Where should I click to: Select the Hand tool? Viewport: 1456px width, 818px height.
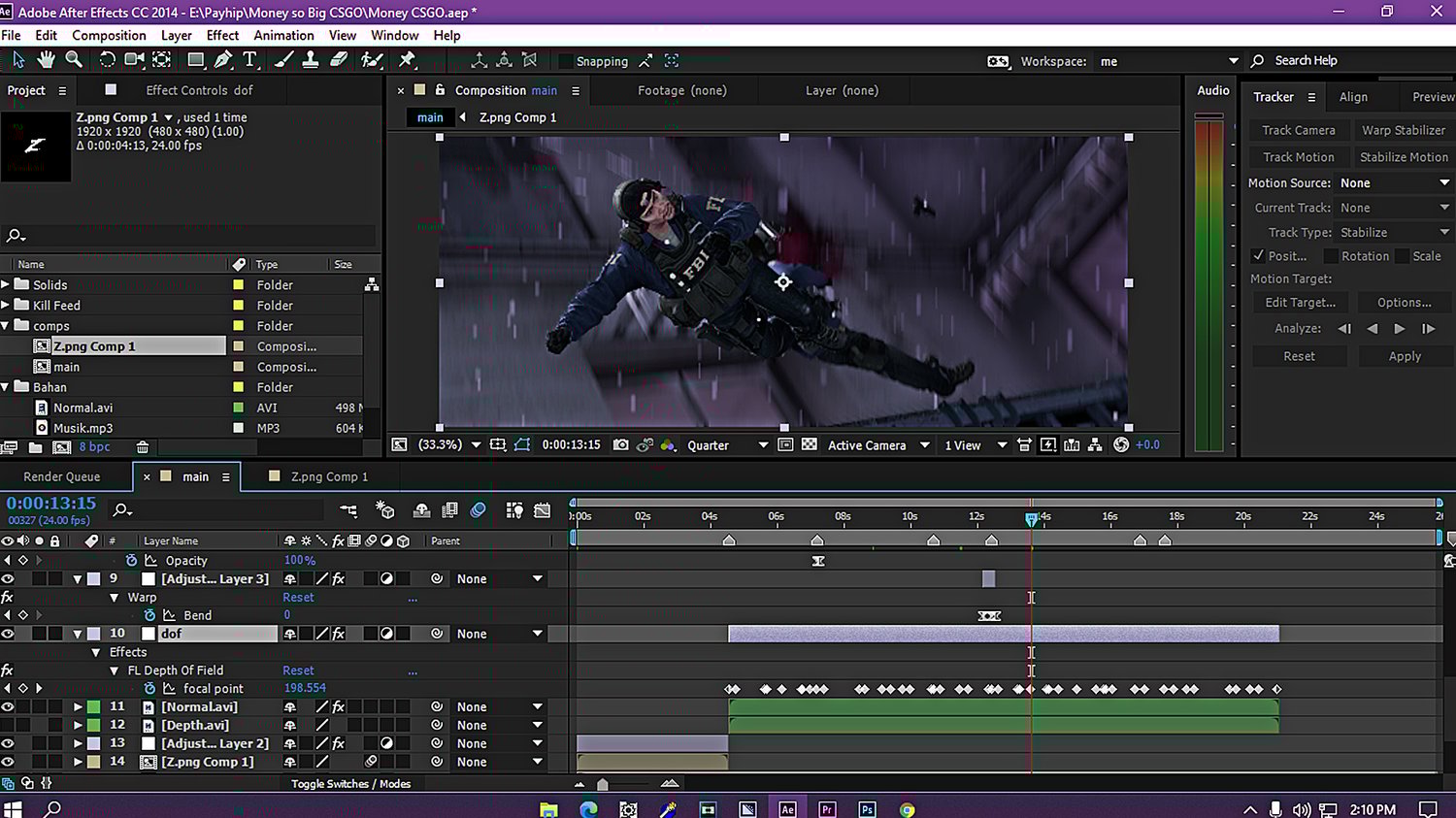click(x=46, y=60)
